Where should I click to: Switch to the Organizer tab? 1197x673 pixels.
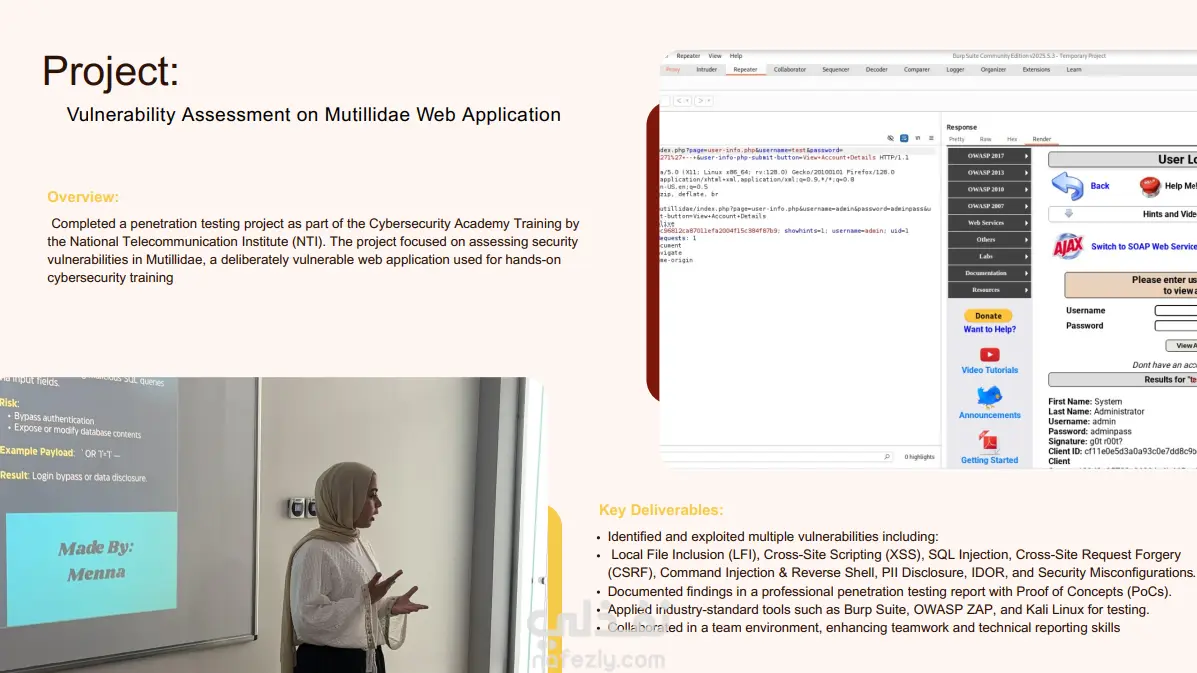pos(993,69)
